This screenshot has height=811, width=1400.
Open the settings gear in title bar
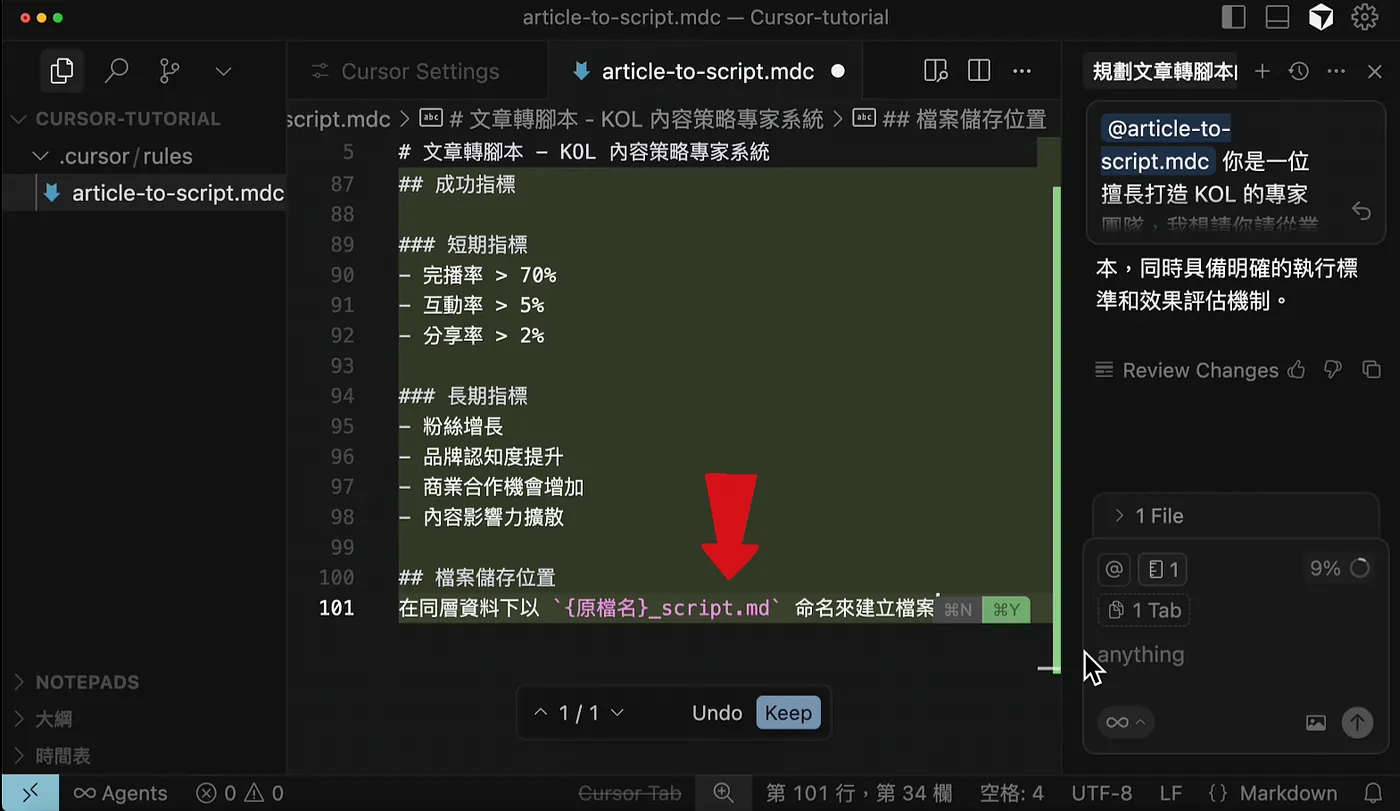(x=1364, y=17)
